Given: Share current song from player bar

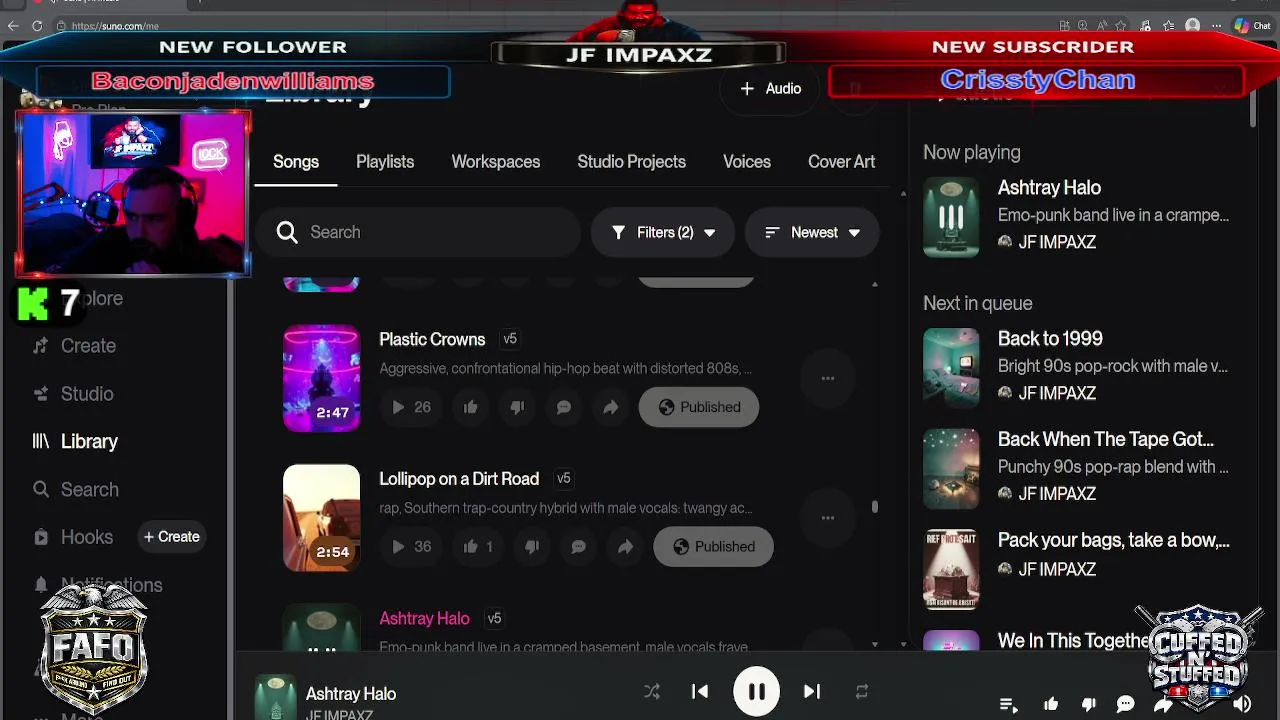Looking at the screenshot, I should pos(1163,705).
